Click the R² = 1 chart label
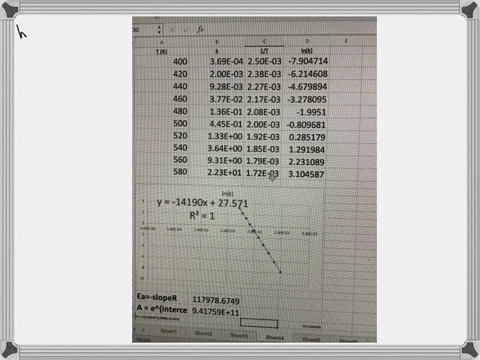This screenshot has height=360, width=480. click(x=202, y=216)
